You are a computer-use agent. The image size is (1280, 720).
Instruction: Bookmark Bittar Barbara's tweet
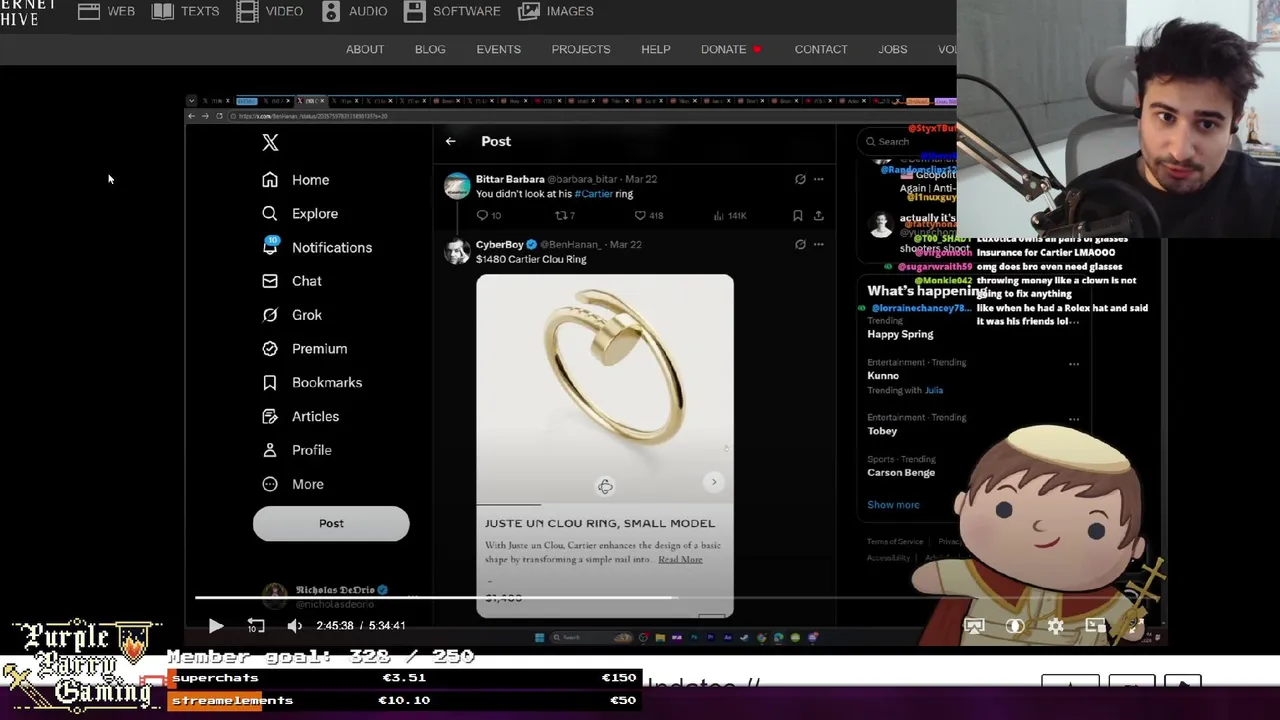point(797,215)
